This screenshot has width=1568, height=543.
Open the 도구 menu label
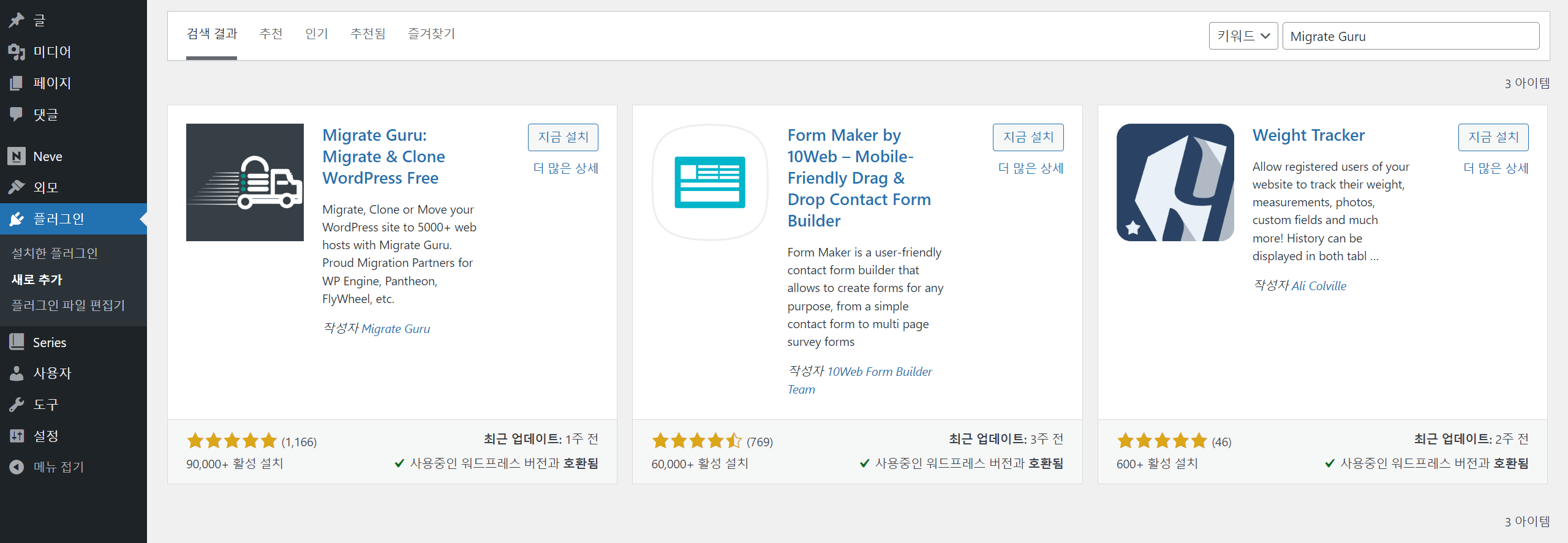[45, 404]
